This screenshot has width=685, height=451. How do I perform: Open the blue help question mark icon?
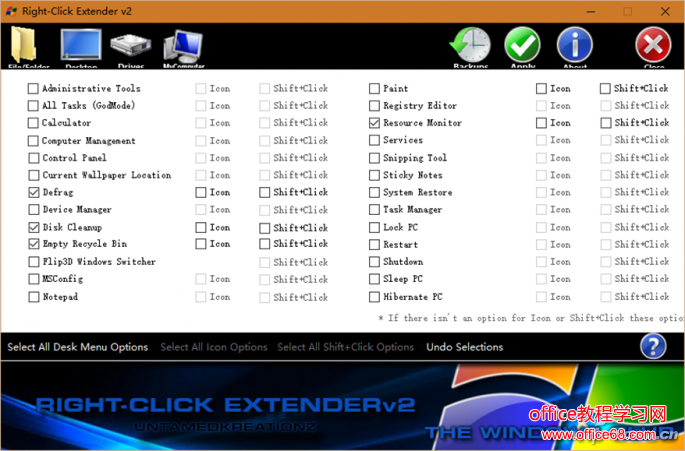tap(654, 347)
